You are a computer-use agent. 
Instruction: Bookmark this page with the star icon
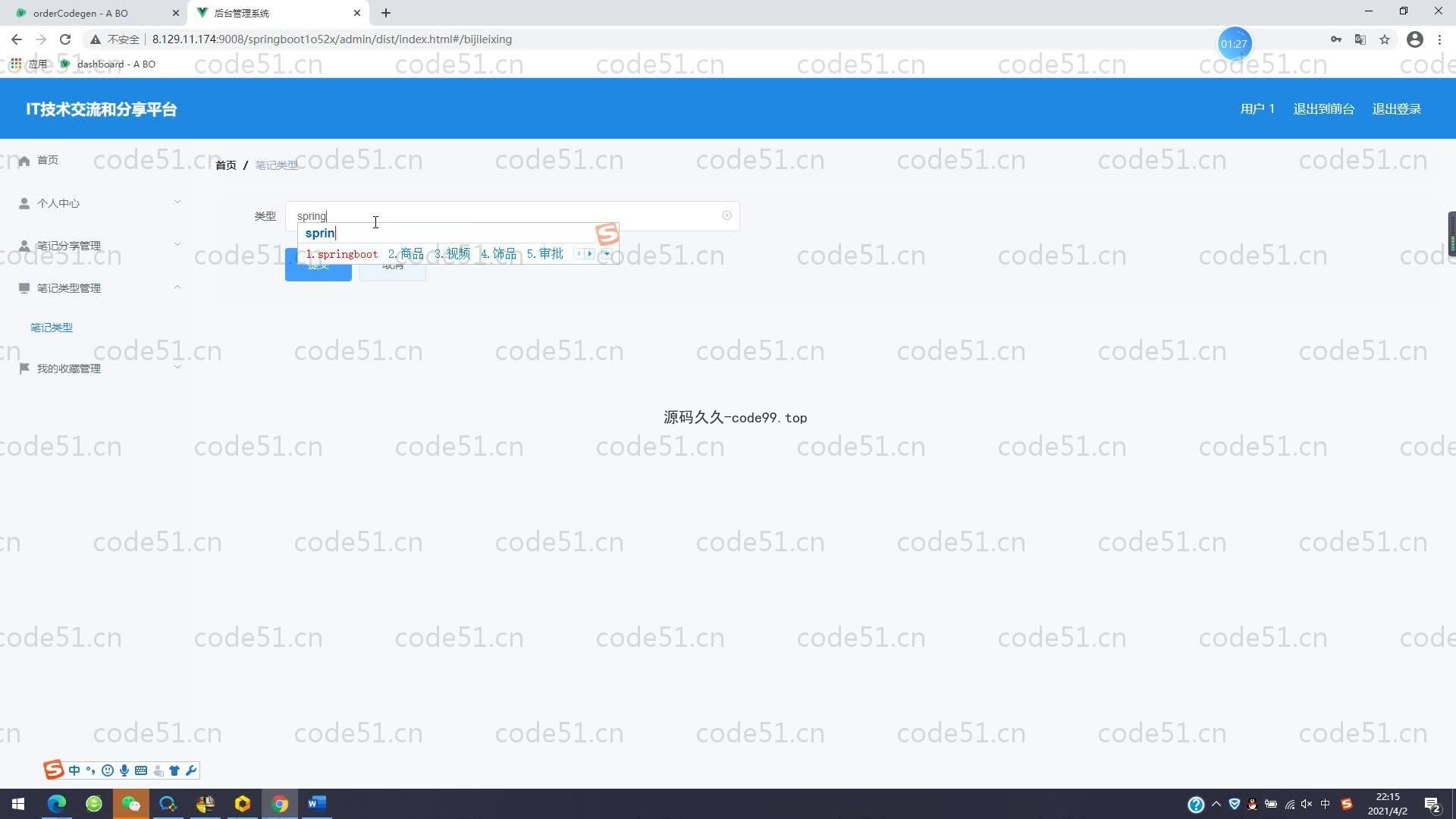(1385, 39)
